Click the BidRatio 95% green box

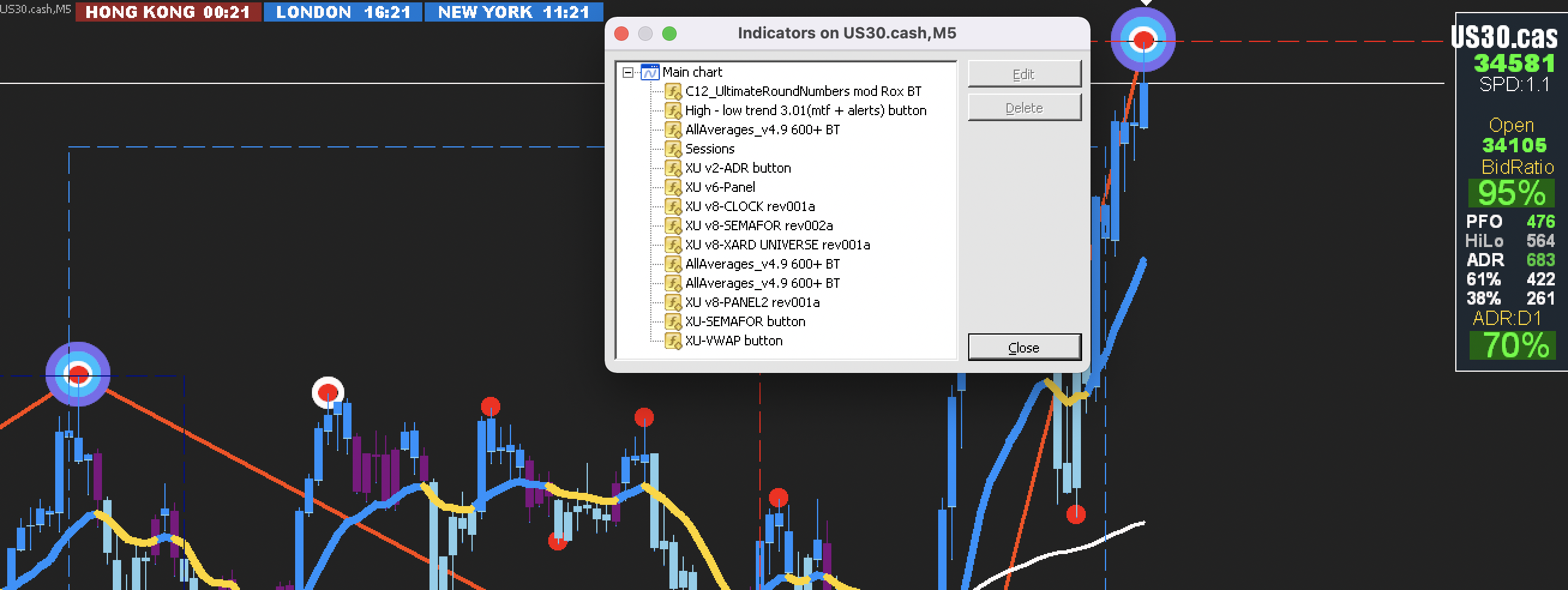(x=1512, y=194)
